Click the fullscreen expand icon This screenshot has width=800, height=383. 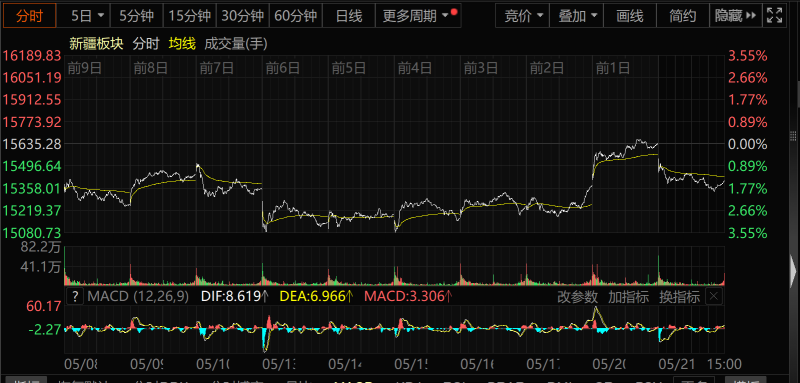[x=774, y=16]
